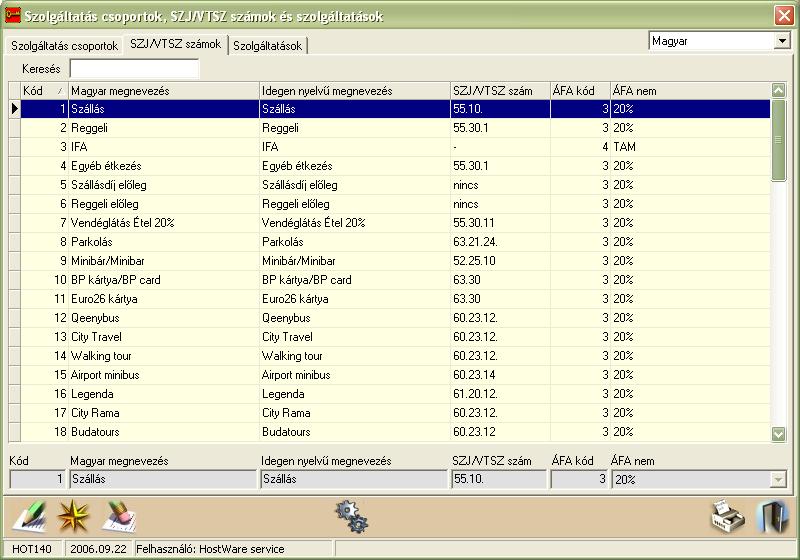Click the printer icon

728,517
